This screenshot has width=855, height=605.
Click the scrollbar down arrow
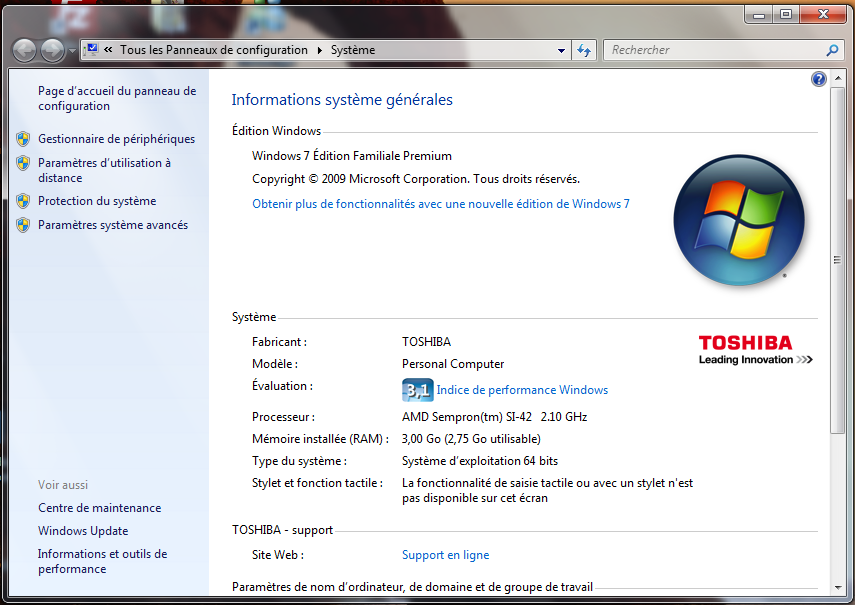click(838, 588)
